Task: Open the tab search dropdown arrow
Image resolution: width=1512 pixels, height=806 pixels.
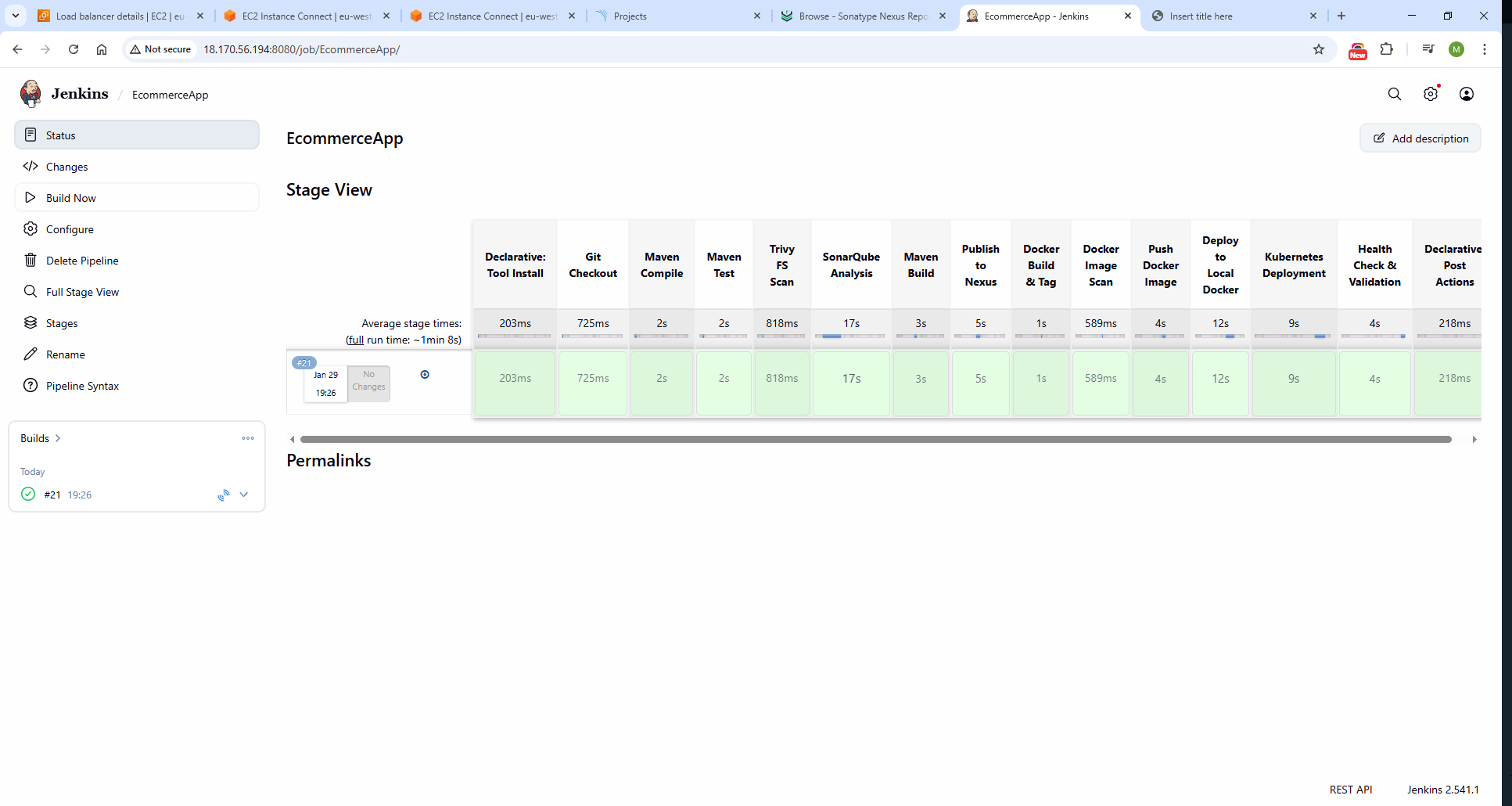Action: point(16,16)
